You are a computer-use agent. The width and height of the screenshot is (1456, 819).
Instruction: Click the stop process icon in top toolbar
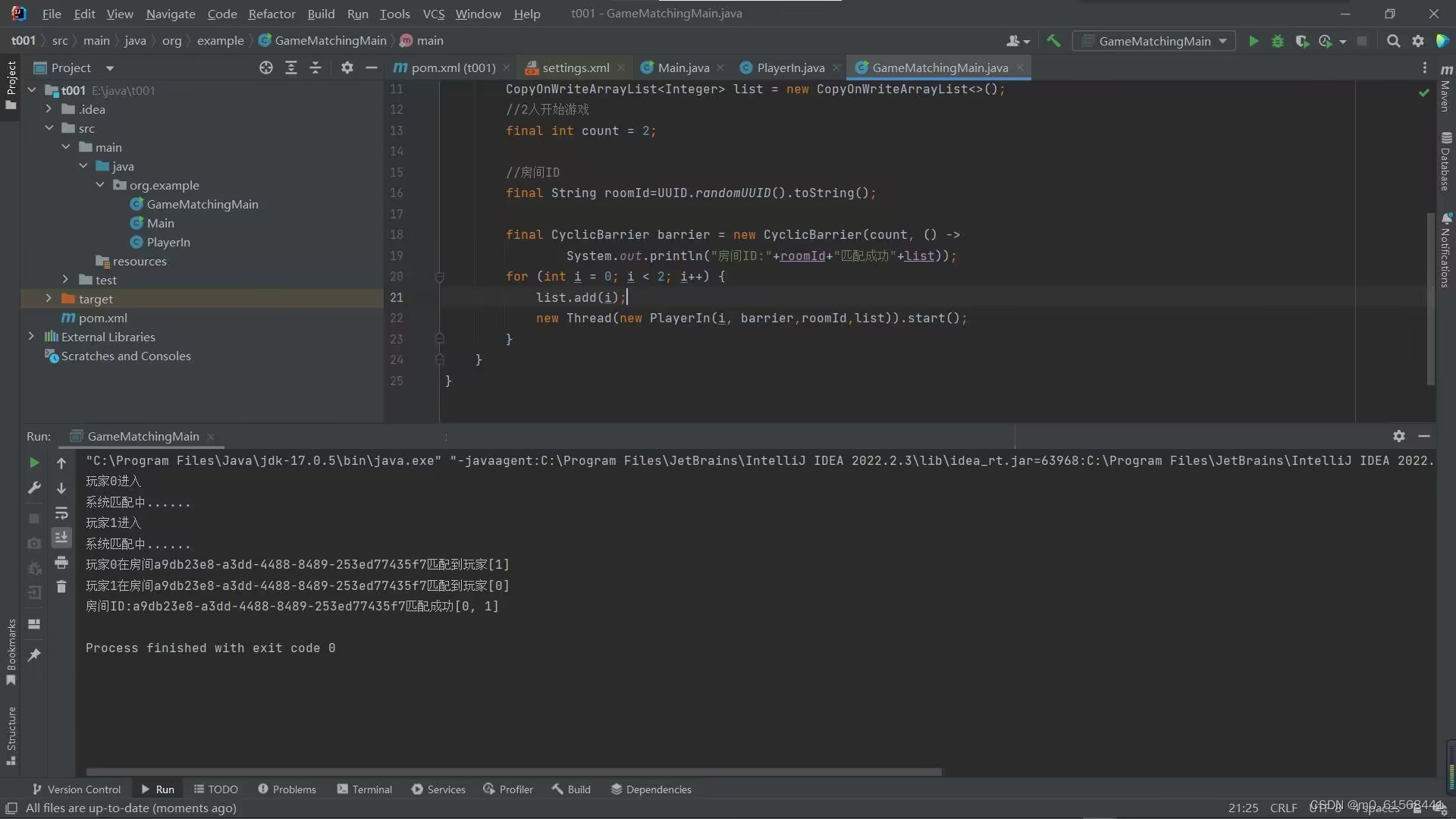[x=1362, y=41]
